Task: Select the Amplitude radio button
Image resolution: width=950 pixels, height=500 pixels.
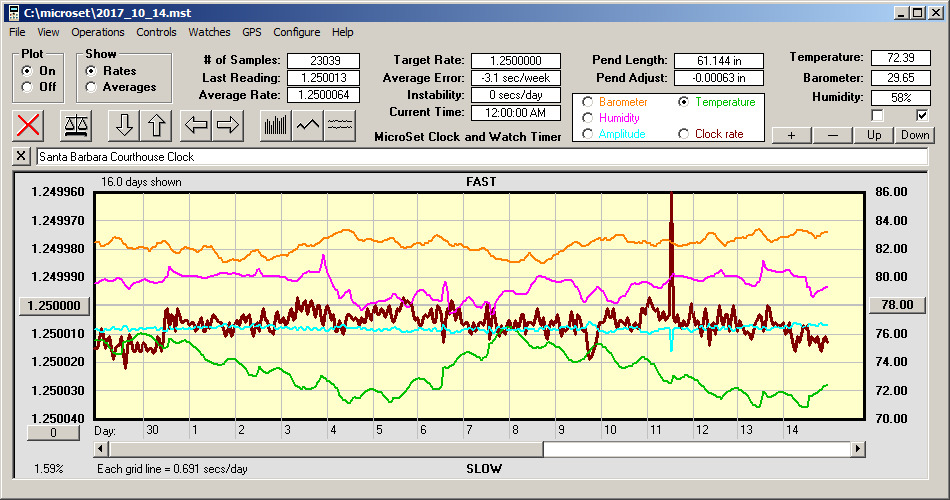Action: [x=587, y=134]
